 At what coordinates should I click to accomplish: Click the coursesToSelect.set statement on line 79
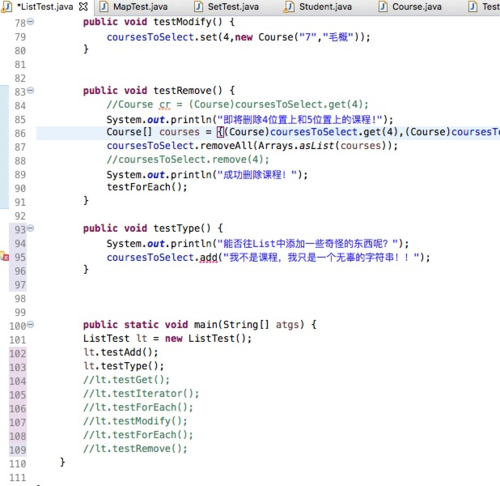click(x=238, y=37)
